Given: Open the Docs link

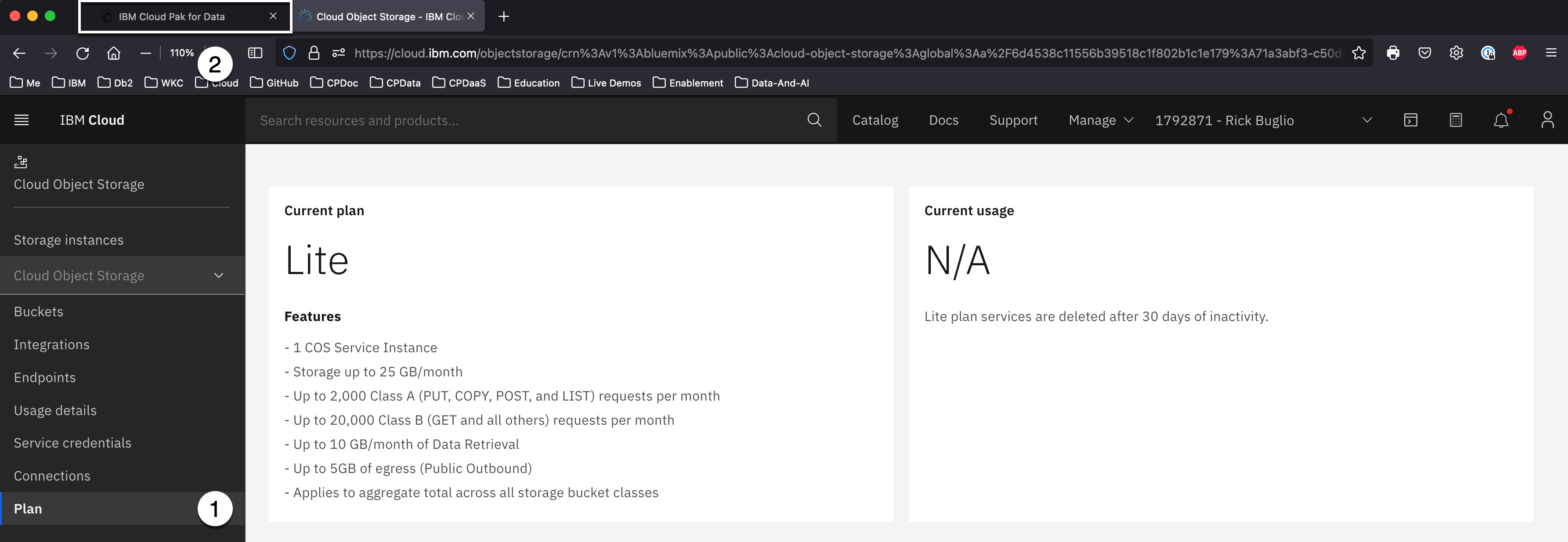Looking at the screenshot, I should (x=943, y=120).
